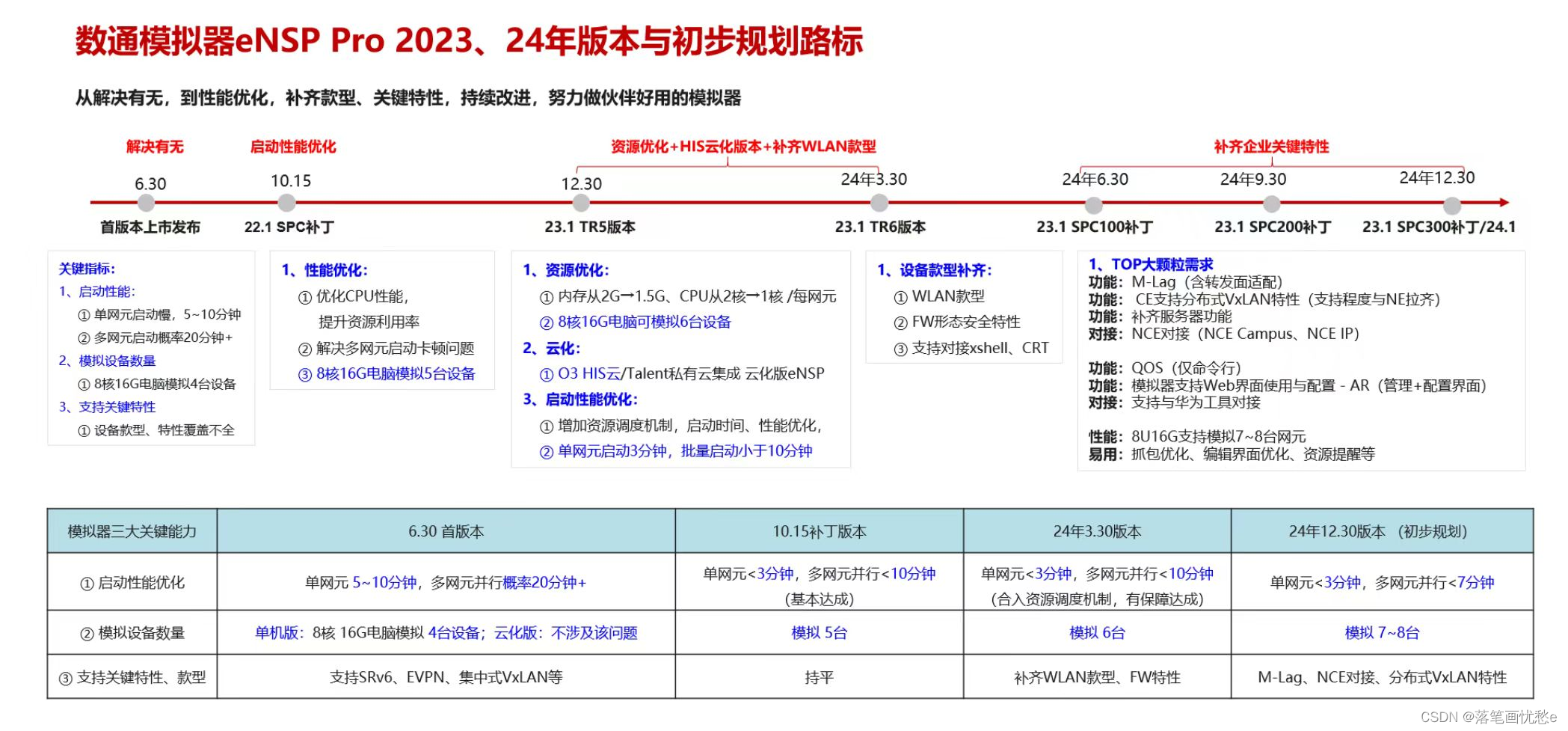Click the heading 3、启动性能优化:
This screenshot has height=731, width=1568.
580,400
